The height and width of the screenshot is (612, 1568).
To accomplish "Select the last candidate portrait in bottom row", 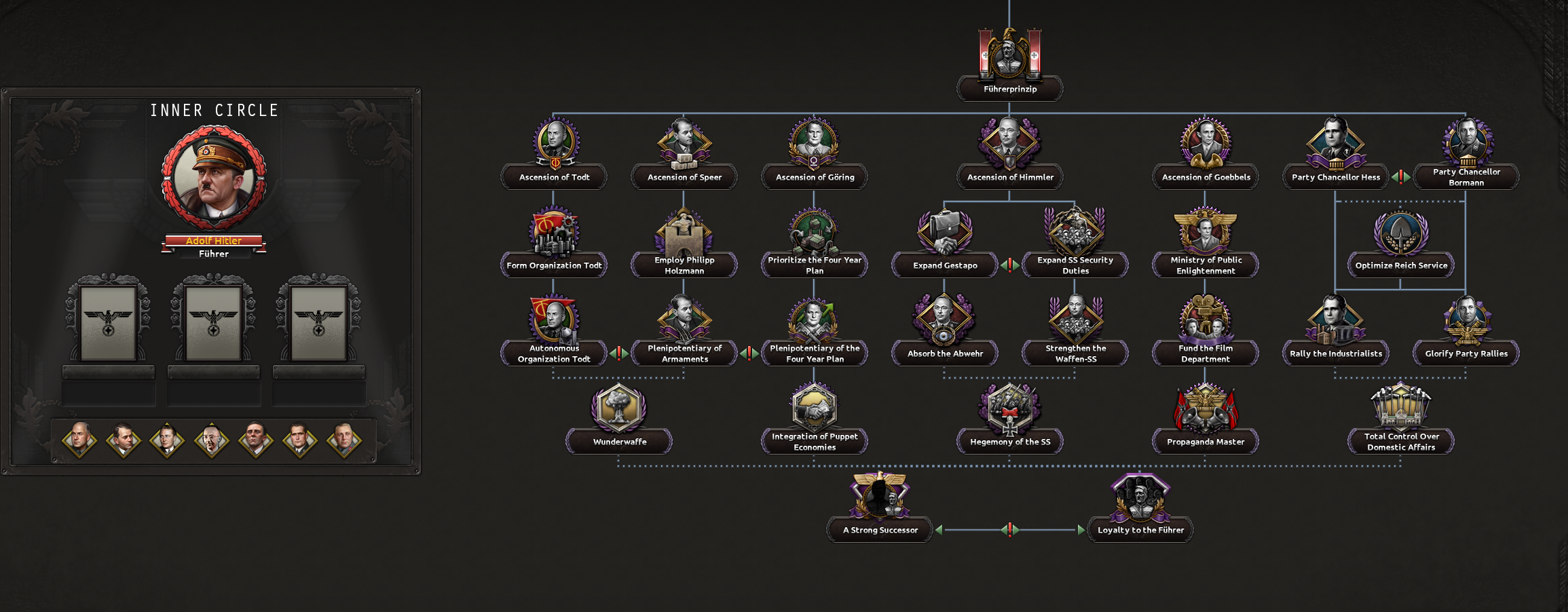I will 343,440.
